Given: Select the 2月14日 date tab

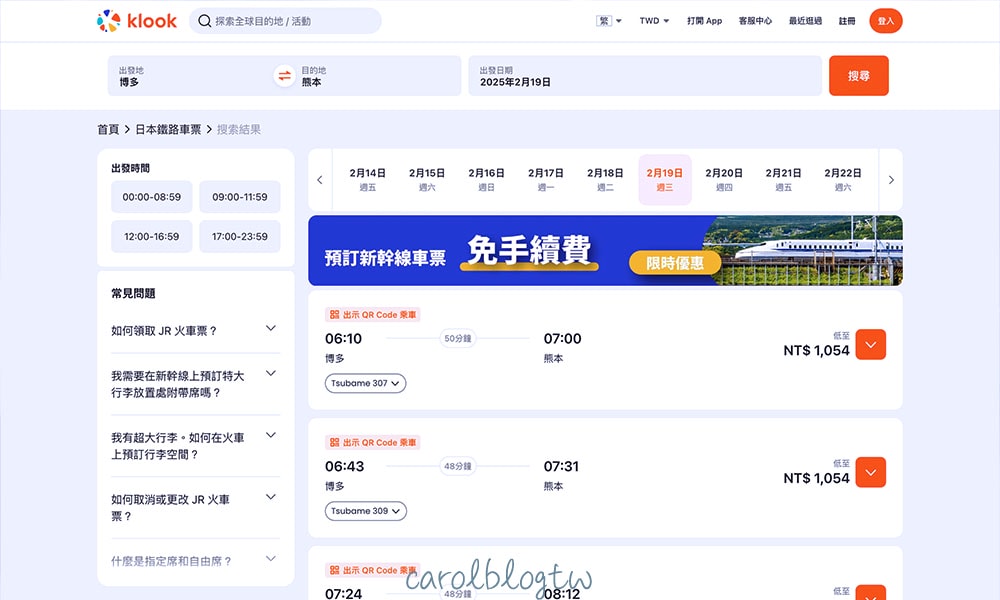Looking at the screenshot, I should 367,180.
